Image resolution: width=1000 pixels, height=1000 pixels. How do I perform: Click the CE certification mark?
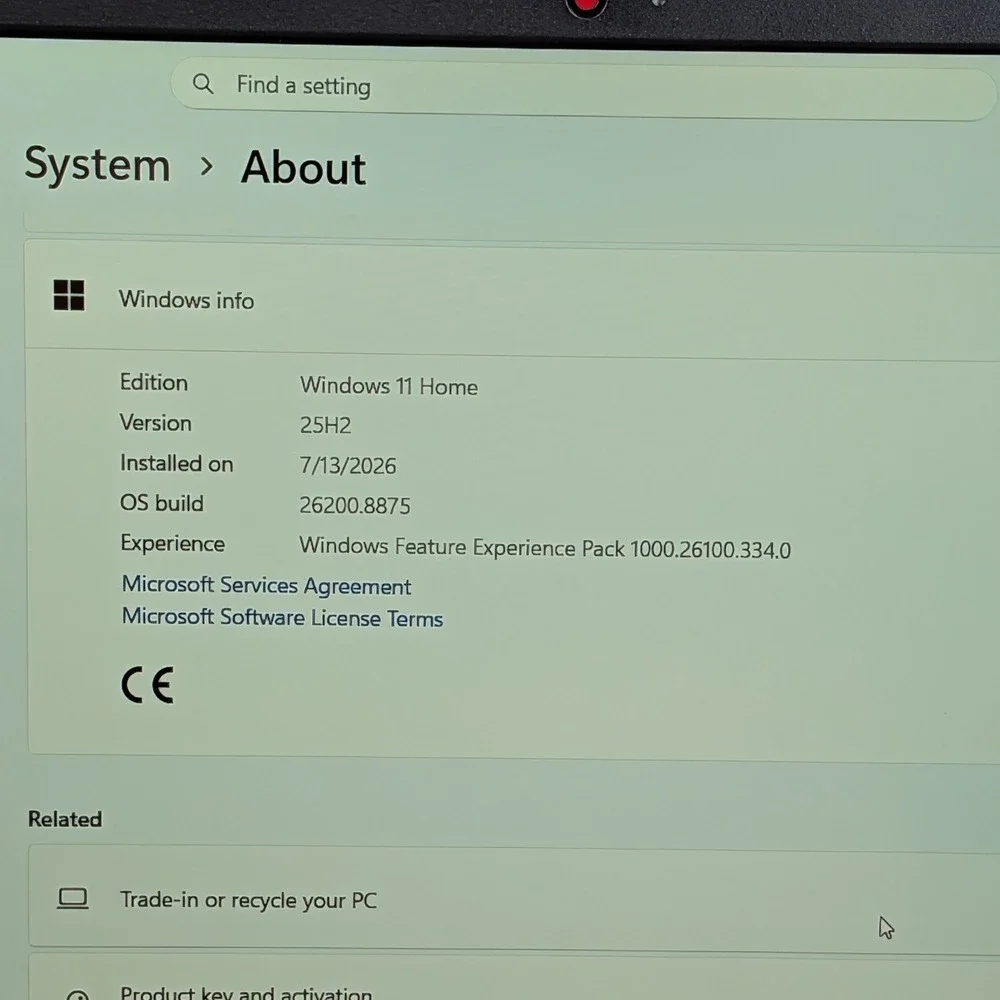(147, 685)
